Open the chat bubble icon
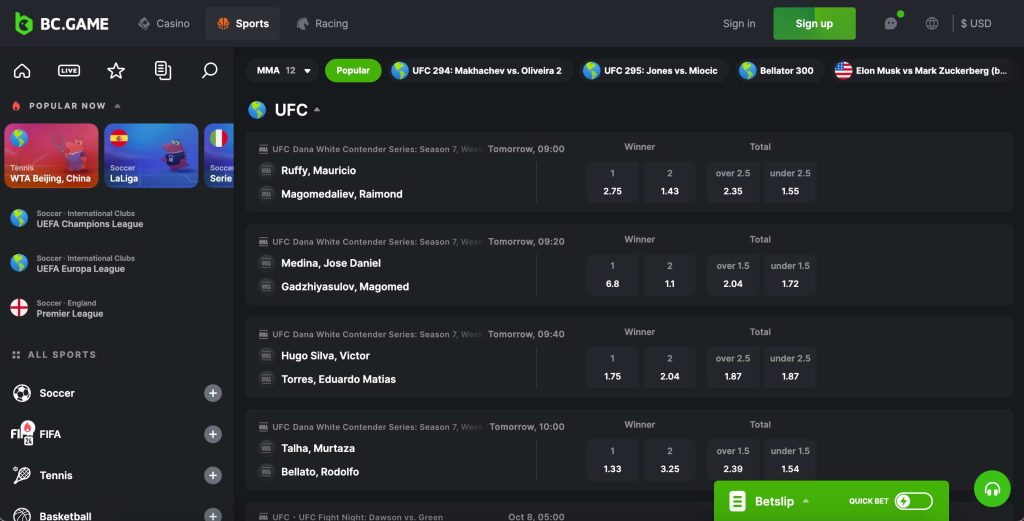1024x521 pixels. [x=891, y=24]
